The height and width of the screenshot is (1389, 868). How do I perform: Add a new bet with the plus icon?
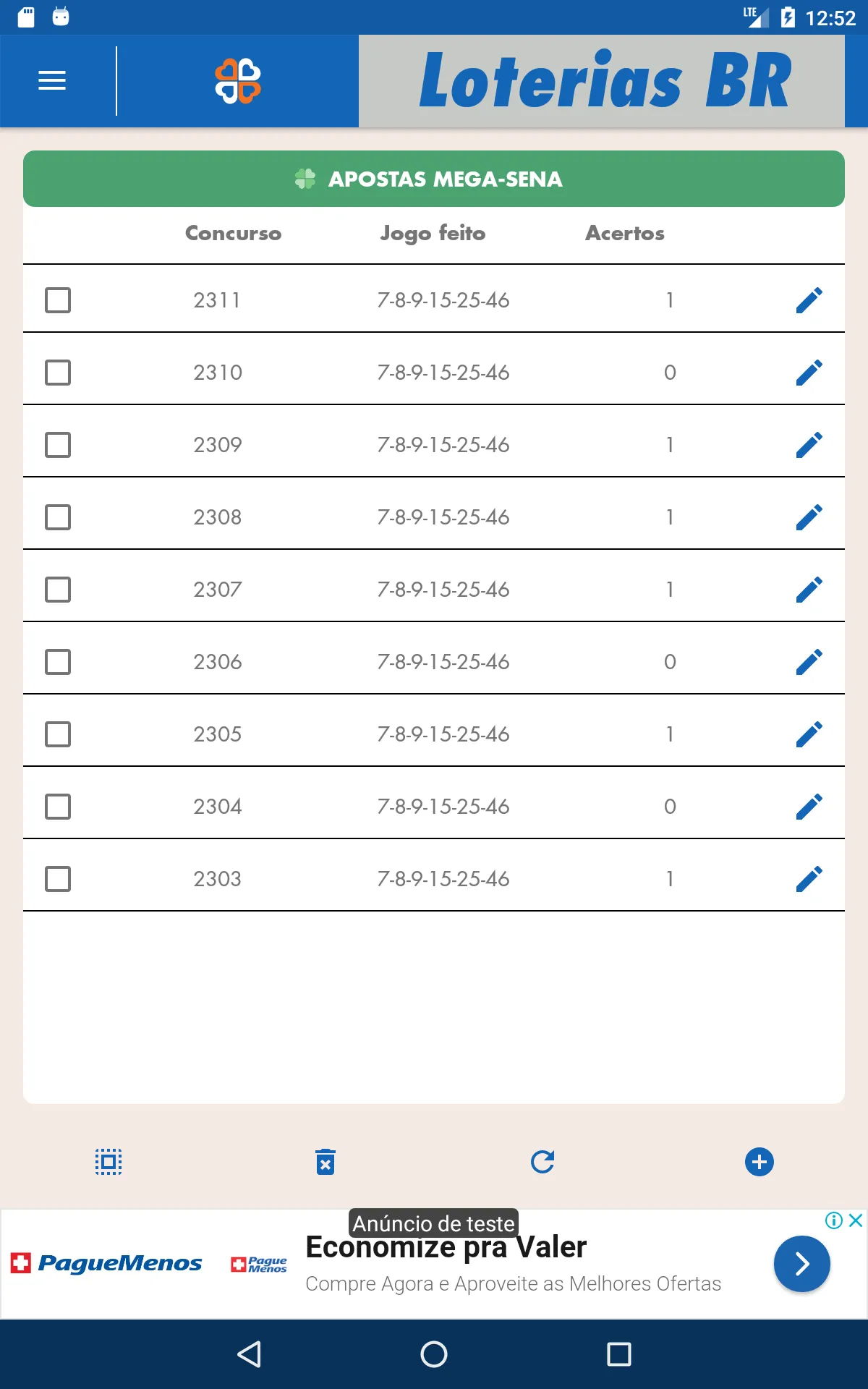coord(759,1162)
